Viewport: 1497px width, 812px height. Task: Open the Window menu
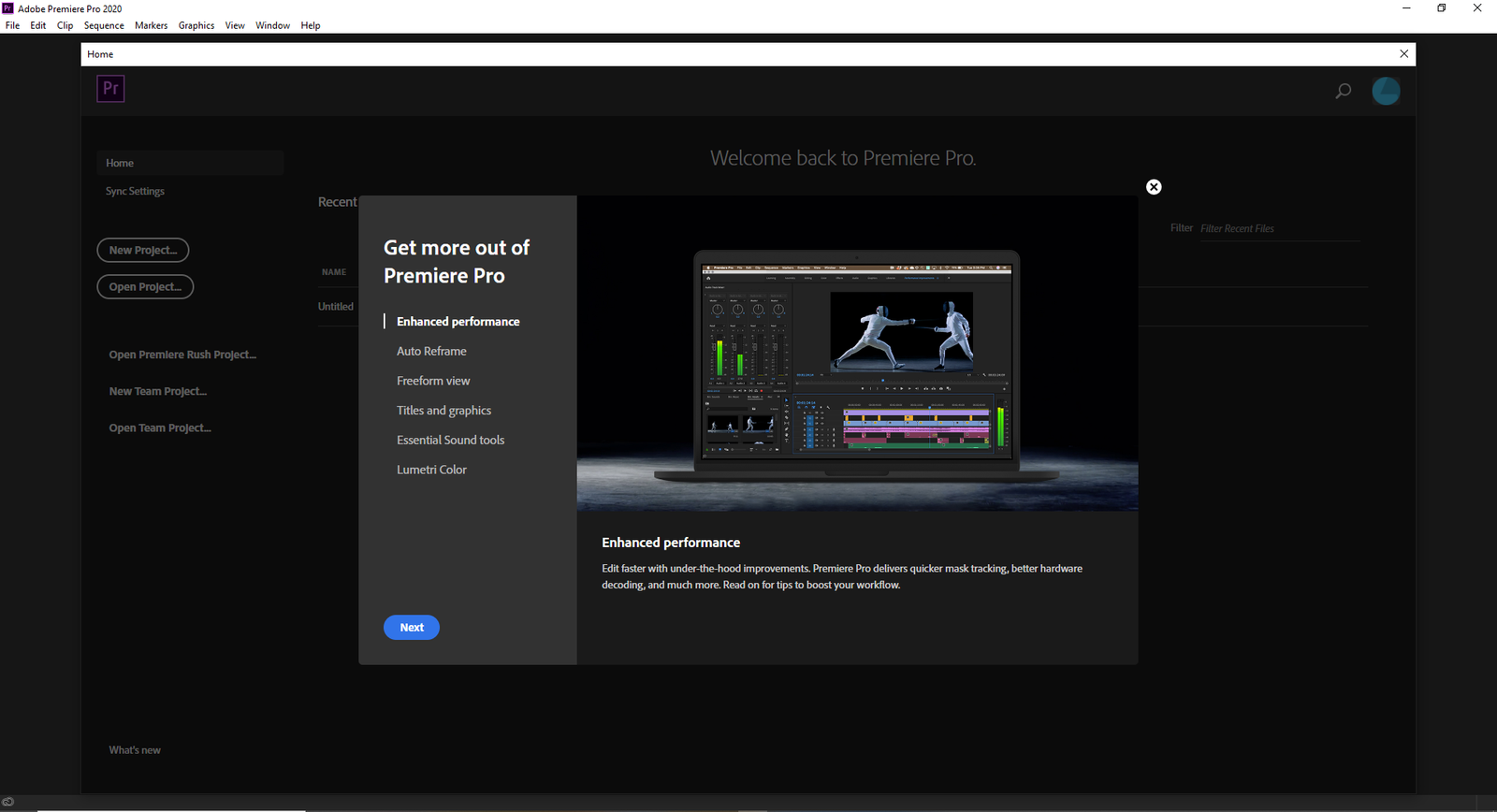point(272,25)
